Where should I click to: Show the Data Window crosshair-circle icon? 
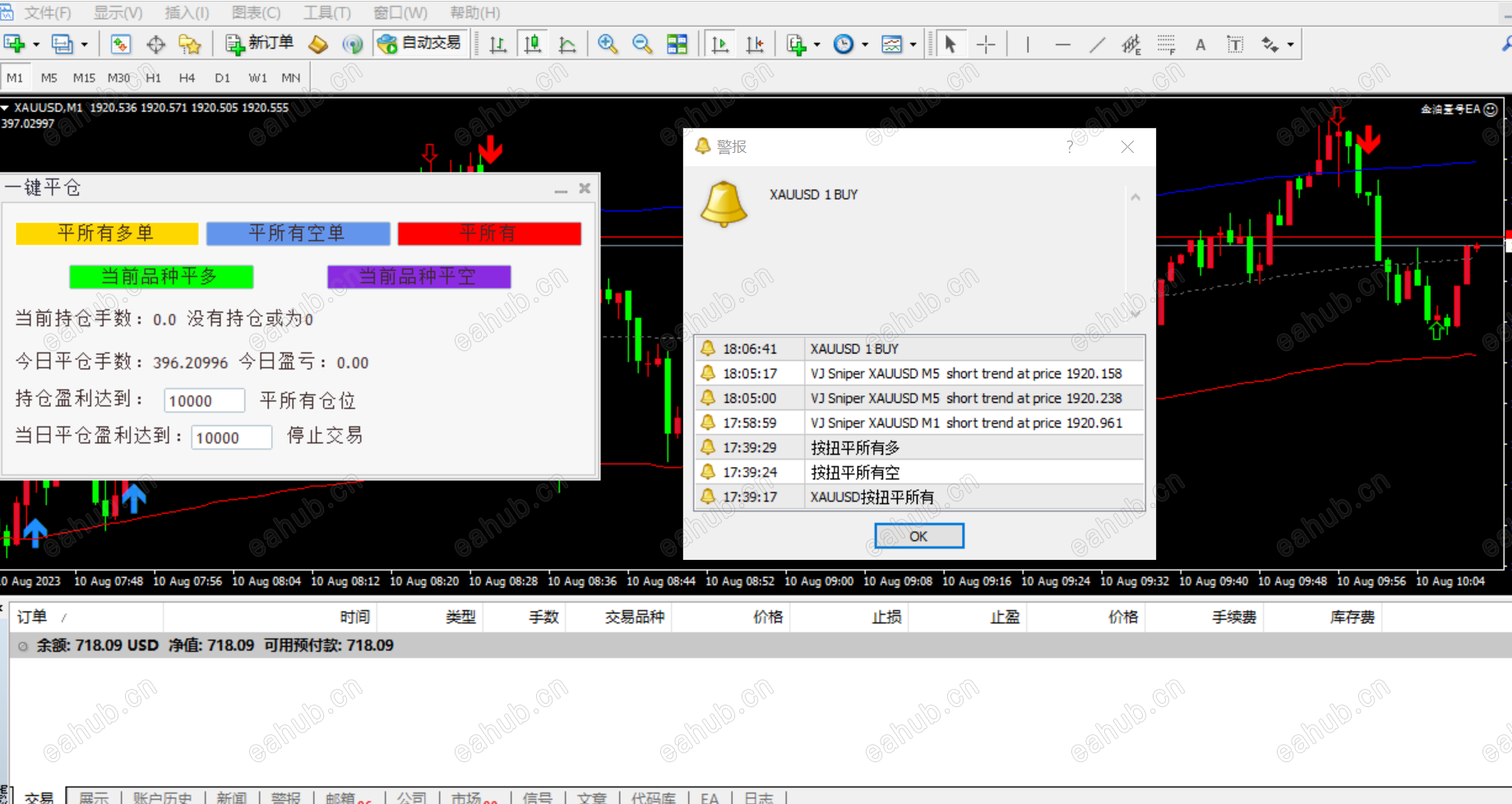coord(155,44)
